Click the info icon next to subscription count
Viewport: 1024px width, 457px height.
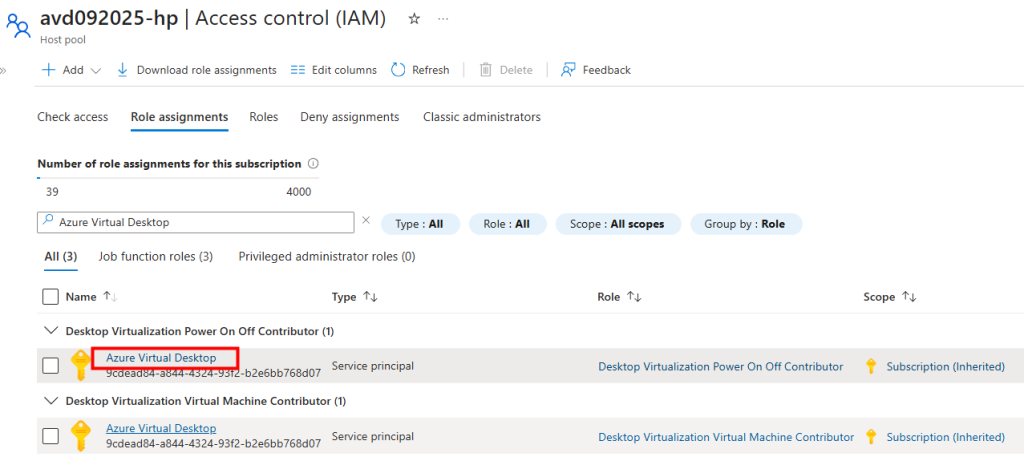click(314, 163)
